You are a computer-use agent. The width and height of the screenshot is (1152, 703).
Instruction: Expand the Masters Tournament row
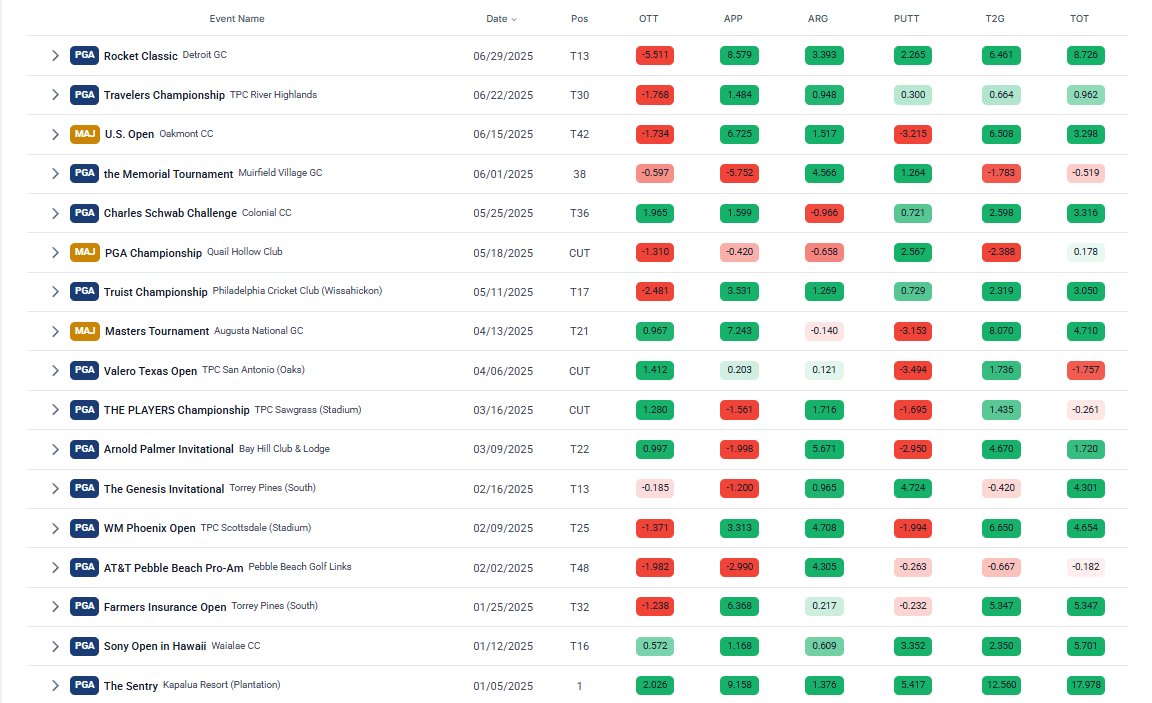pos(55,331)
